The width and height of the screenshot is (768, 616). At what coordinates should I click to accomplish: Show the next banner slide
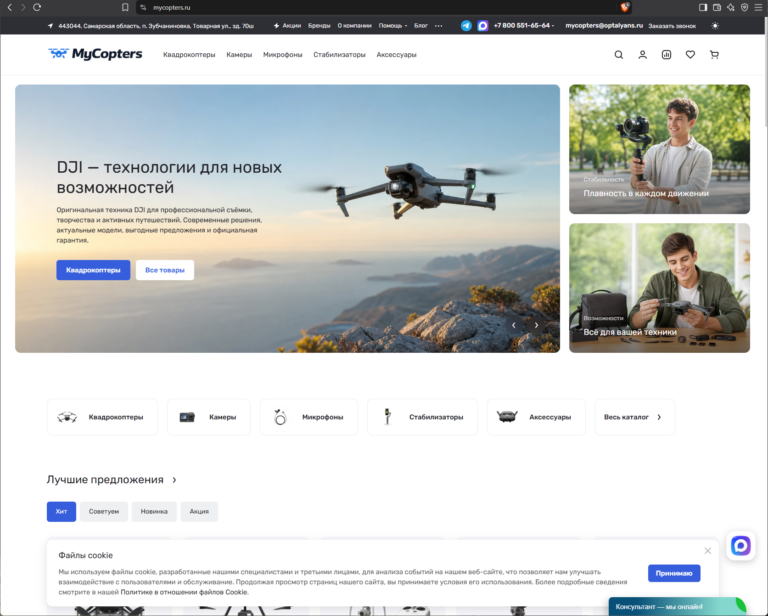click(x=536, y=325)
